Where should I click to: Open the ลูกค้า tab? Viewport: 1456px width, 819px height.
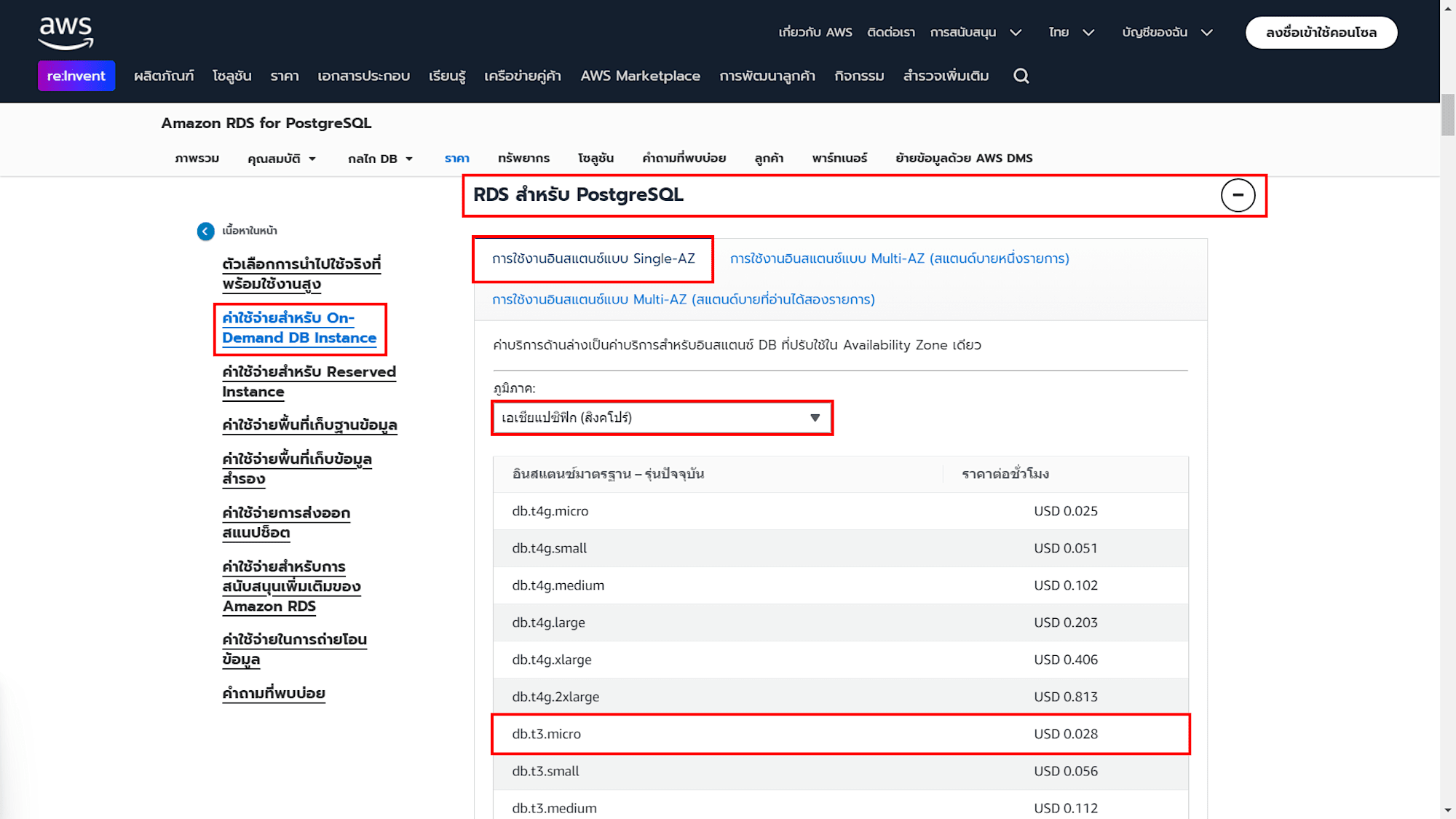click(769, 158)
